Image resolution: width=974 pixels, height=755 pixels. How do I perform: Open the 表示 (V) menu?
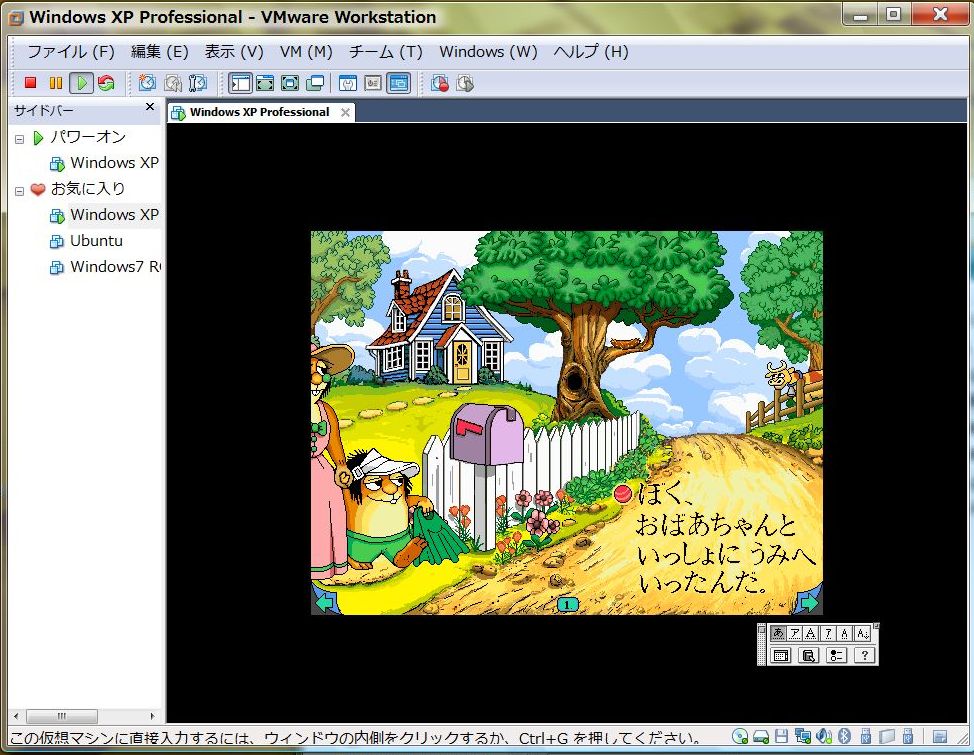(234, 52)
